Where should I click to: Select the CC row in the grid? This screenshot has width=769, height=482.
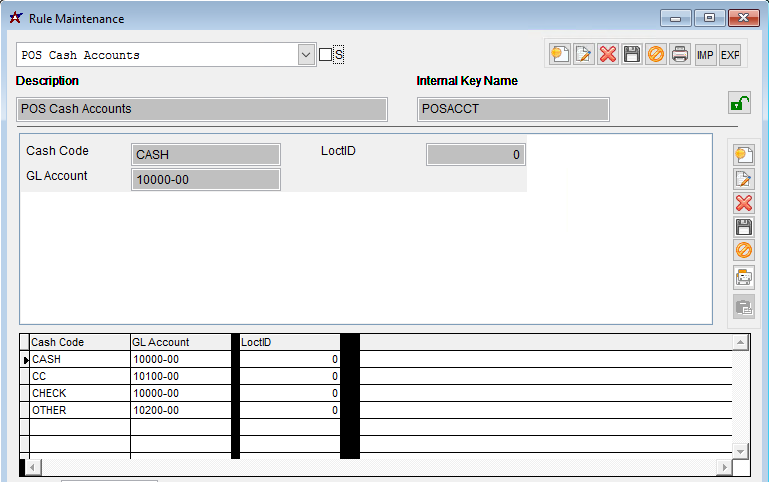click(80, 376)
